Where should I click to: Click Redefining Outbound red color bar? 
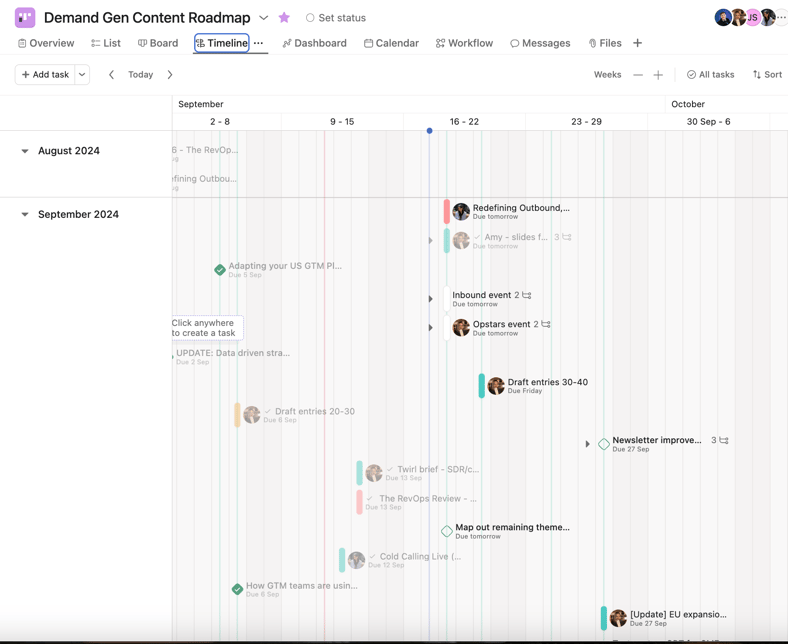pos(447,212)
